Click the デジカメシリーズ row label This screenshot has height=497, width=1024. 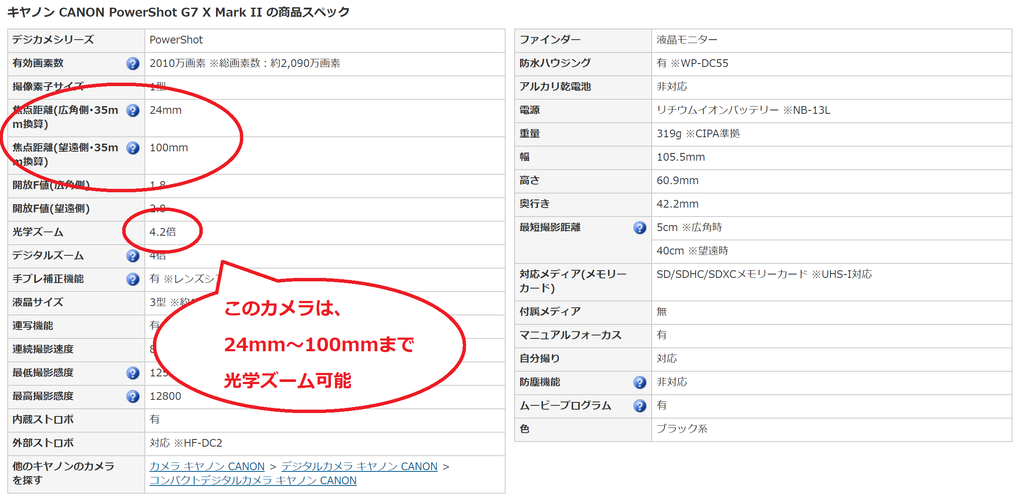coord(53,40)
